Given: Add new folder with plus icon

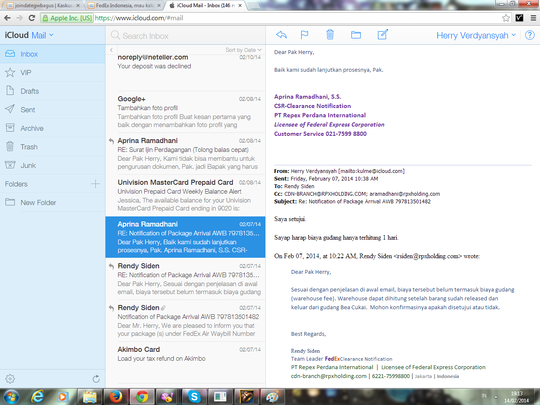Looking at the screenshot, I should click(95, 184).
